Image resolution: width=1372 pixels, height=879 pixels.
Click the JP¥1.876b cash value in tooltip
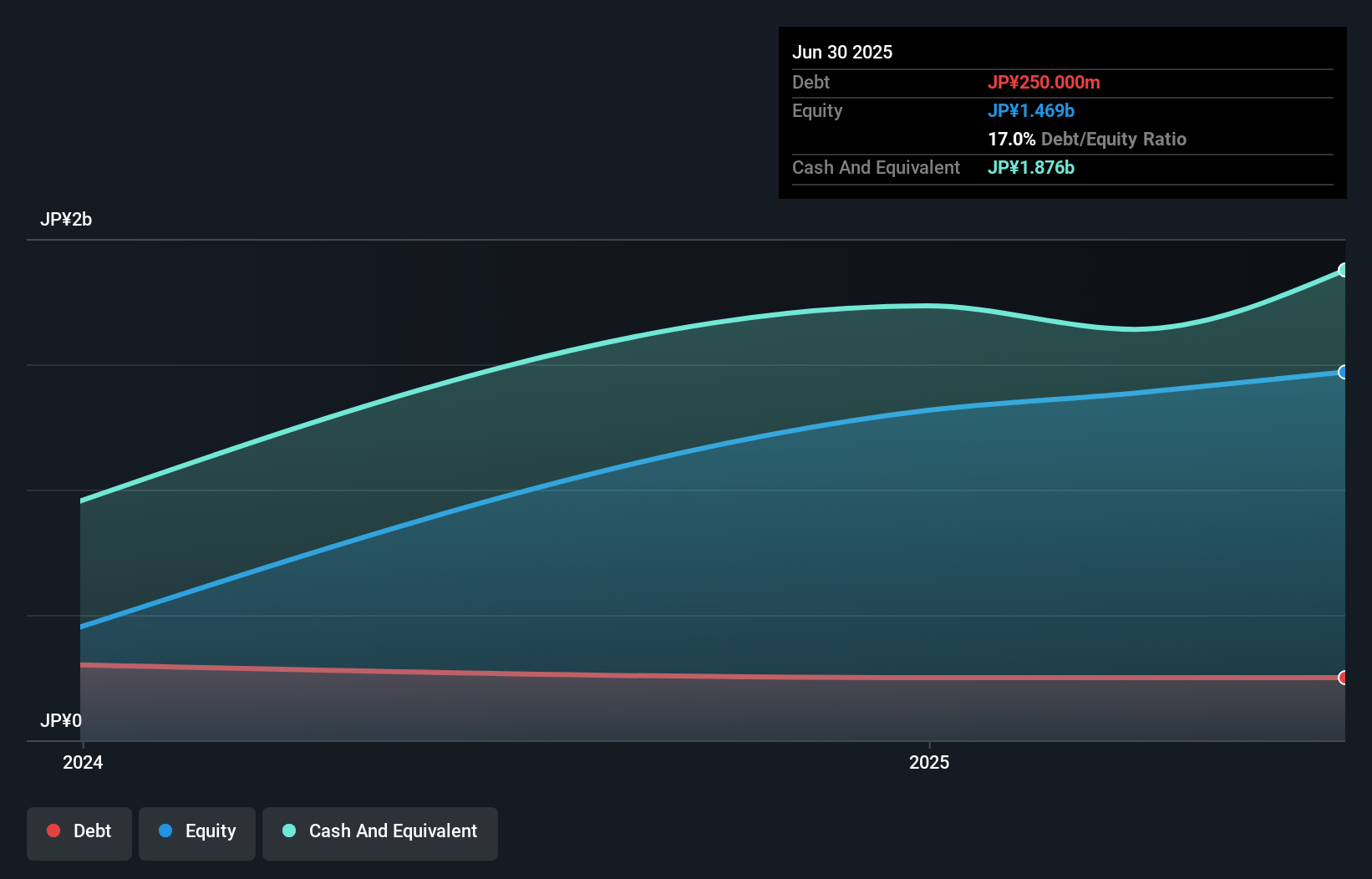pyautogui.click(x=1031, y=167)
